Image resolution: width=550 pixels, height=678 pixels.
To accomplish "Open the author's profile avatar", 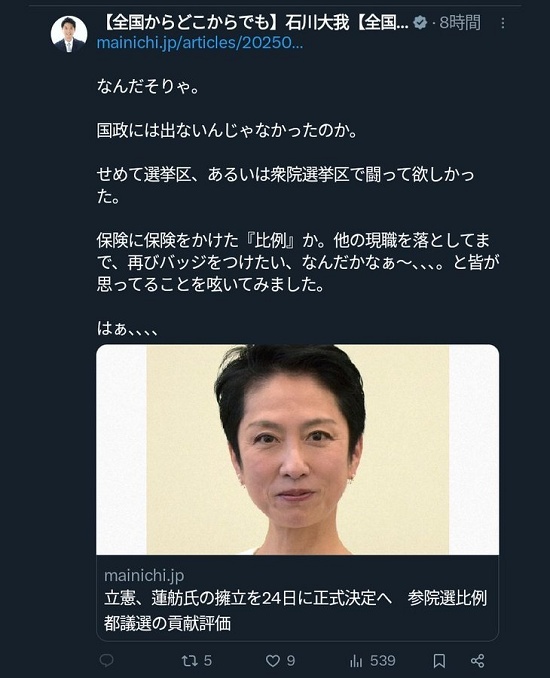I will [69, 34].
